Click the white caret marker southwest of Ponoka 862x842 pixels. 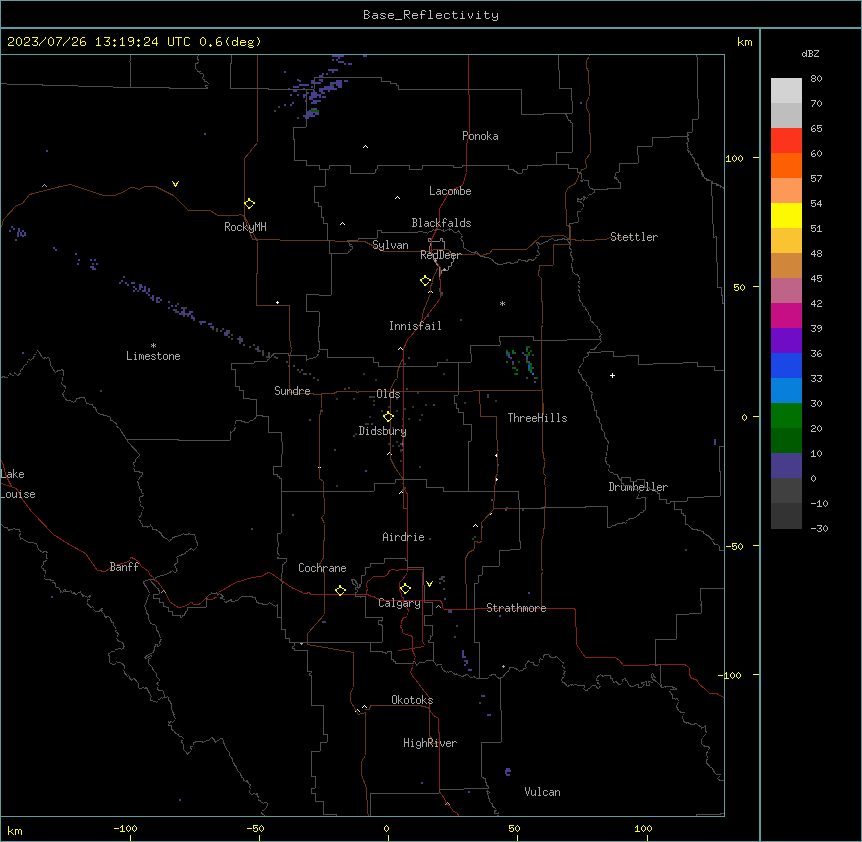[366, 147]
